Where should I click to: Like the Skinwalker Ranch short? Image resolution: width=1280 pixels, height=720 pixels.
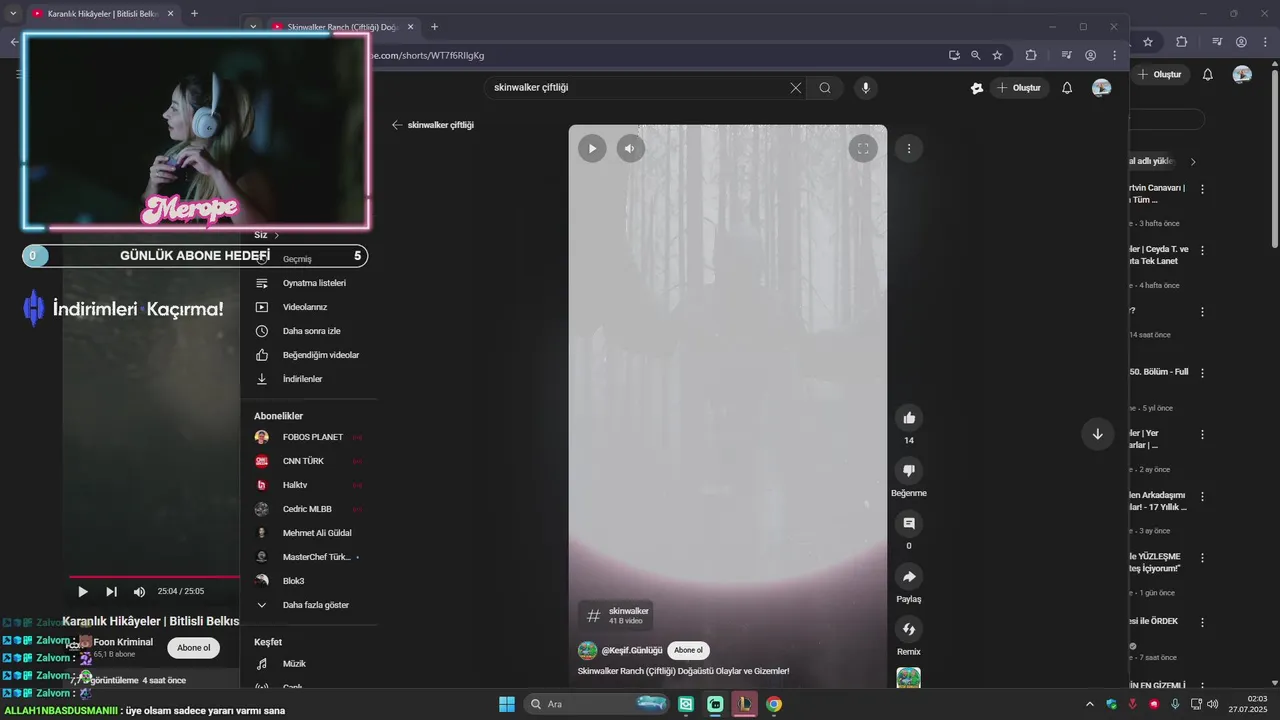coord(909,418)
